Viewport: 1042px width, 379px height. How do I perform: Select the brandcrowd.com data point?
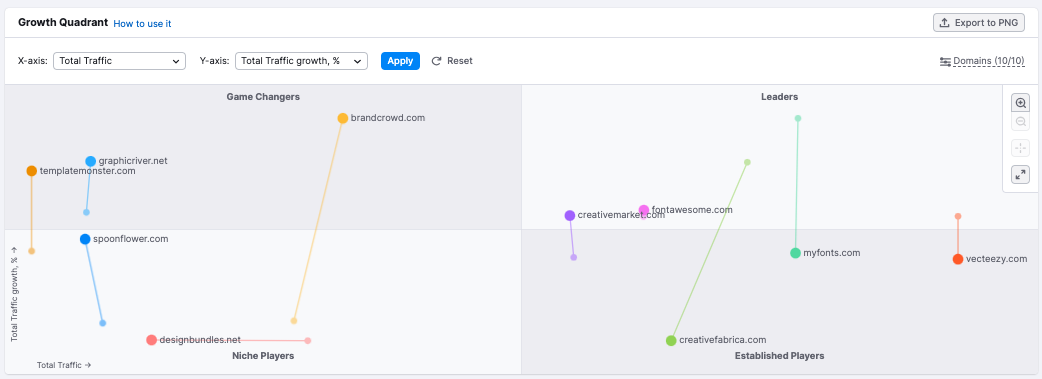click(x=342, y=118)
